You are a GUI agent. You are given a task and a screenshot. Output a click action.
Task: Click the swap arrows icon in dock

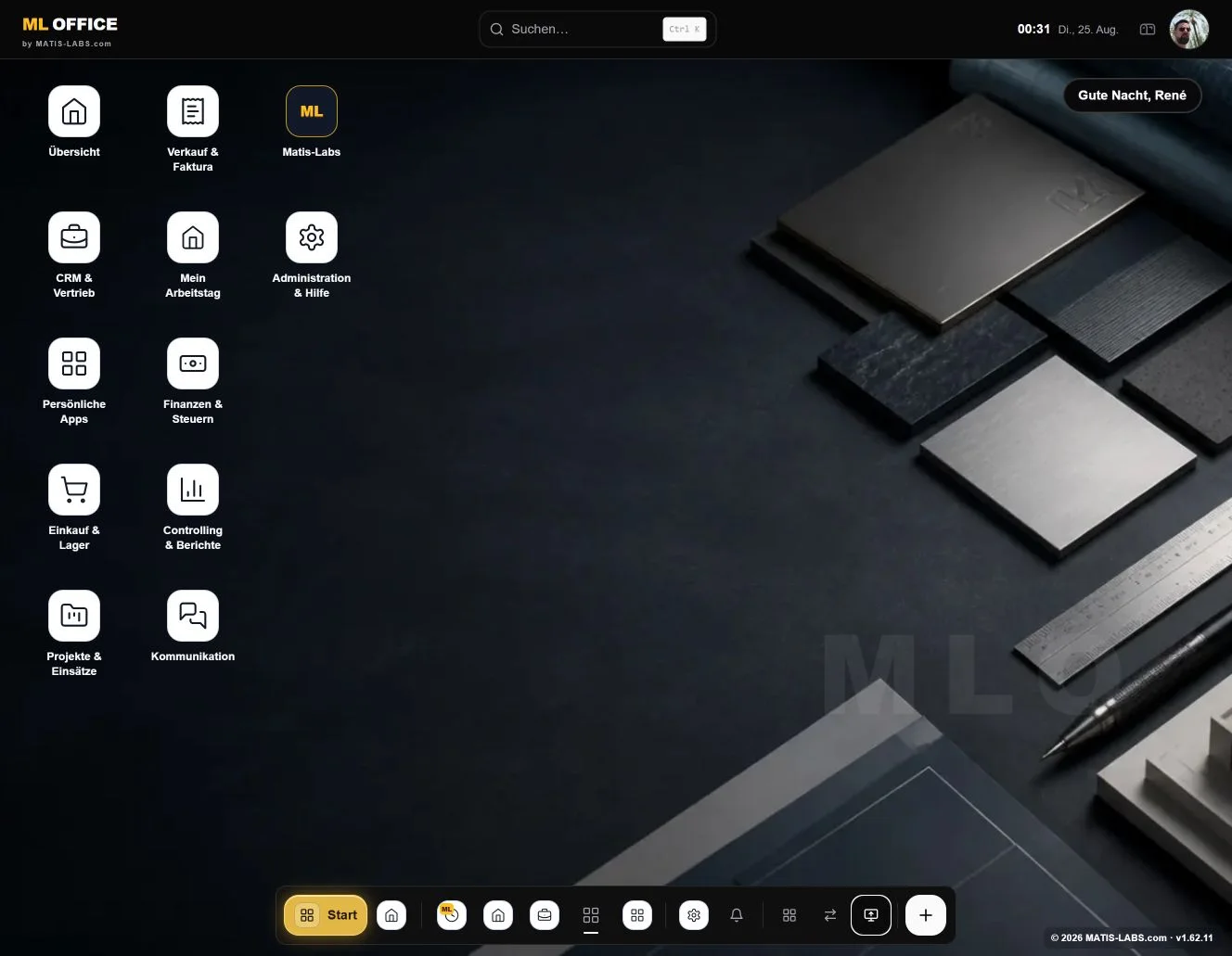(830, 915)
